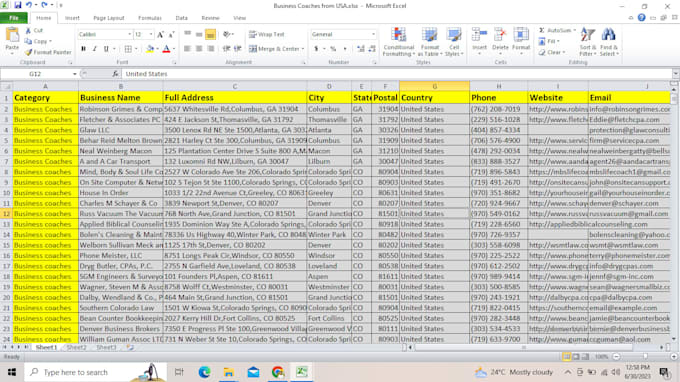Screen dimensions: 680x382
Task: Open the Clear dropdown in Editing group
Action: (x=552, y=52)
